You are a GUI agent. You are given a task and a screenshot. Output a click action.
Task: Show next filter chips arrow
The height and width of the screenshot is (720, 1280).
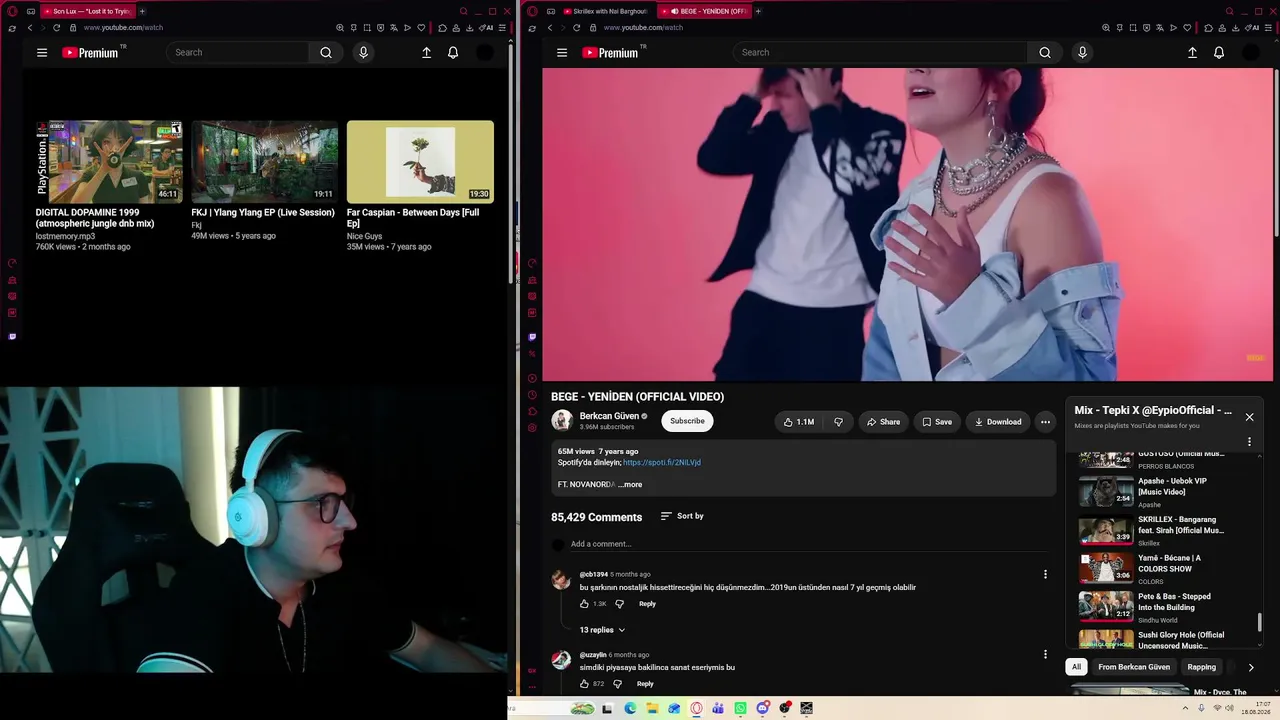1250,667
